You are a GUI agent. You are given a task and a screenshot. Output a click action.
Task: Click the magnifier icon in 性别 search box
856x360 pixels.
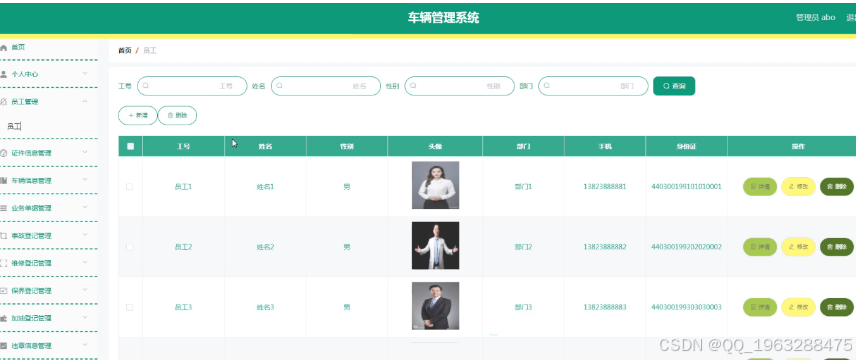[x=413, y=86]
